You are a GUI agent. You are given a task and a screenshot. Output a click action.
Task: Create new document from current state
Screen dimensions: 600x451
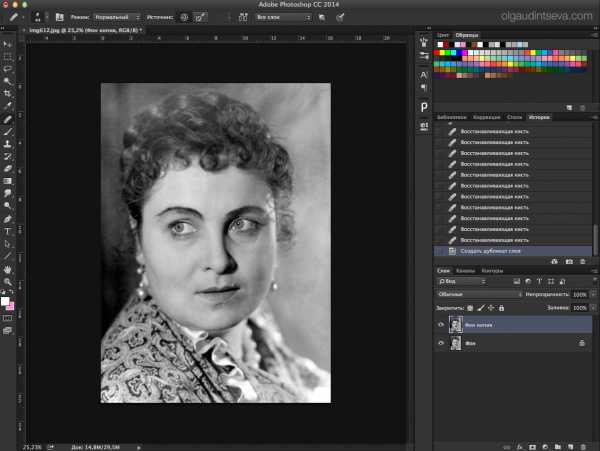tap(554, 262)
